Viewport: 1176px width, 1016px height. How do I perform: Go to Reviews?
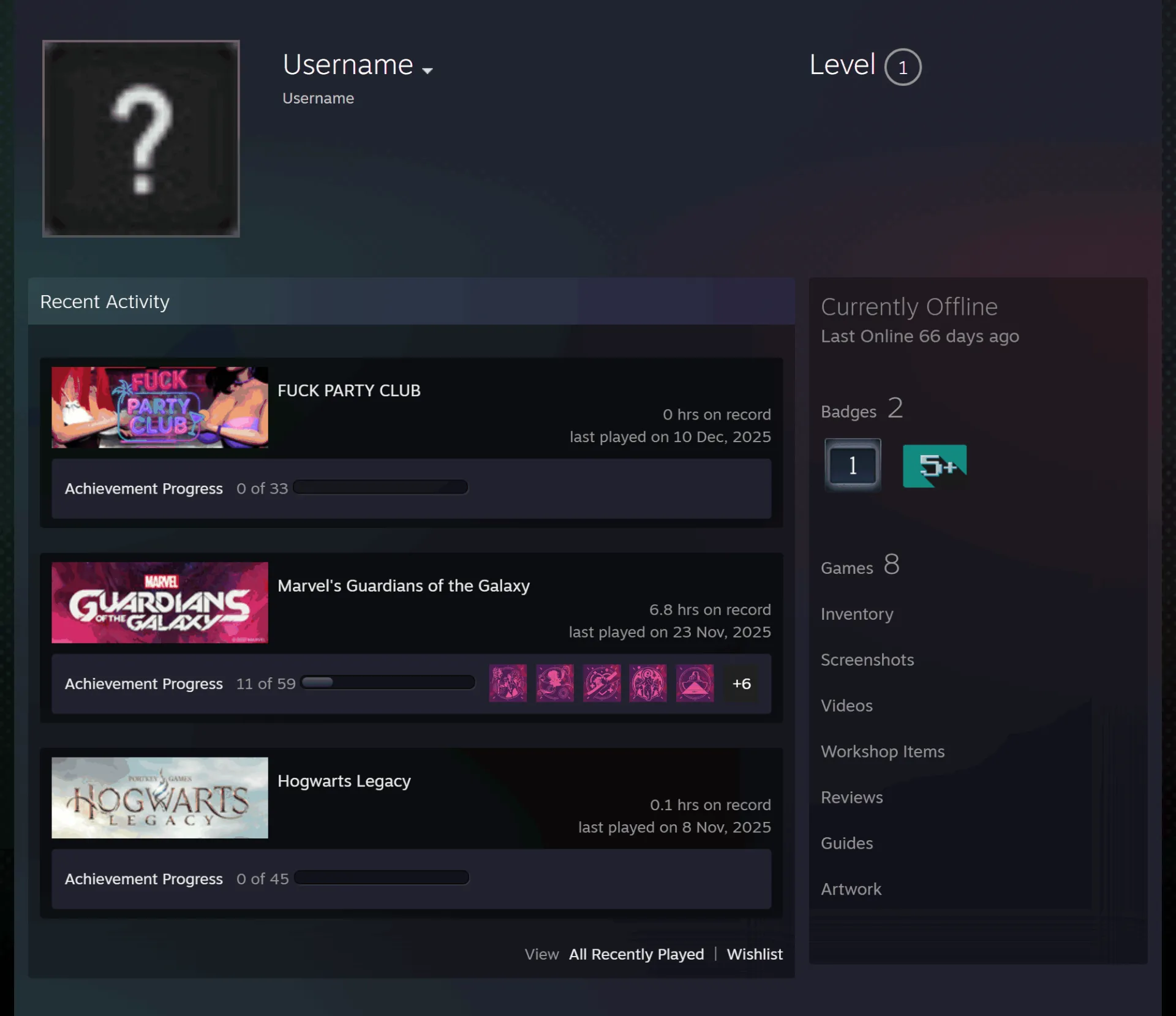pyautogui.click(x=851, y=797)
